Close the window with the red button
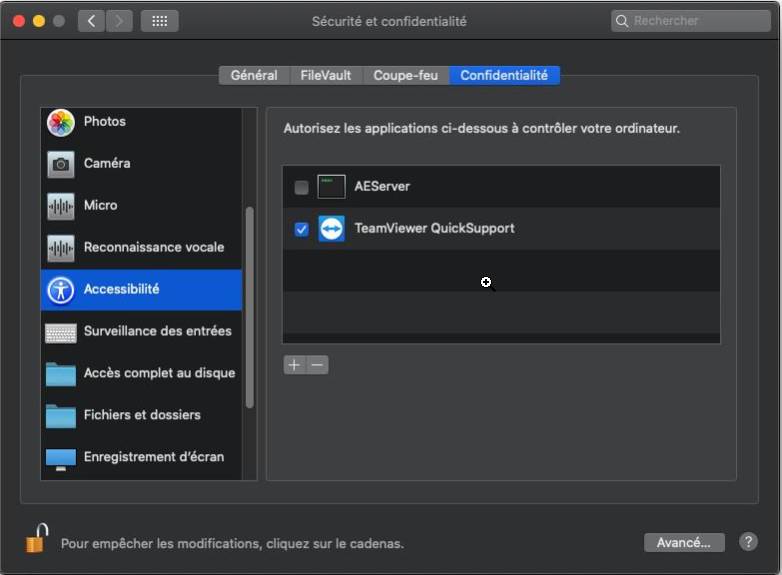The width and height of the screenshot is (782, 575). [x=19, y=21]
